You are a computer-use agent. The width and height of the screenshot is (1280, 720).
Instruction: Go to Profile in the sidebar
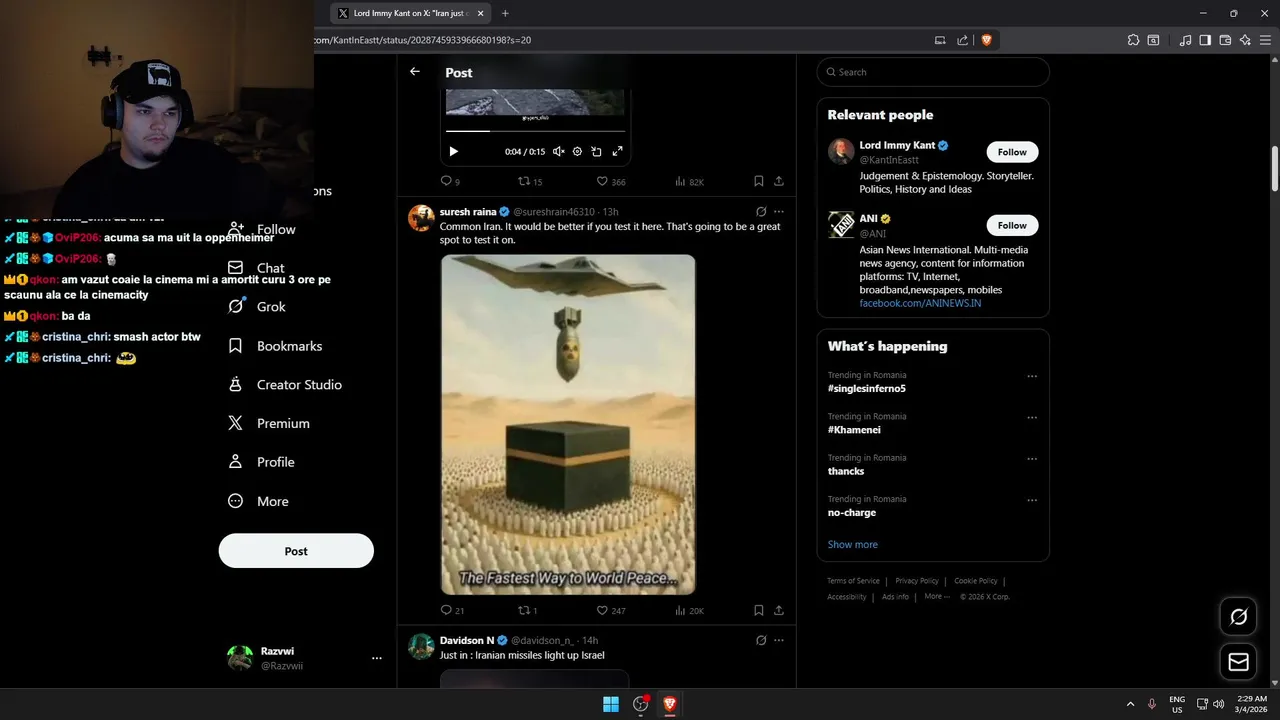coord(261,462)
